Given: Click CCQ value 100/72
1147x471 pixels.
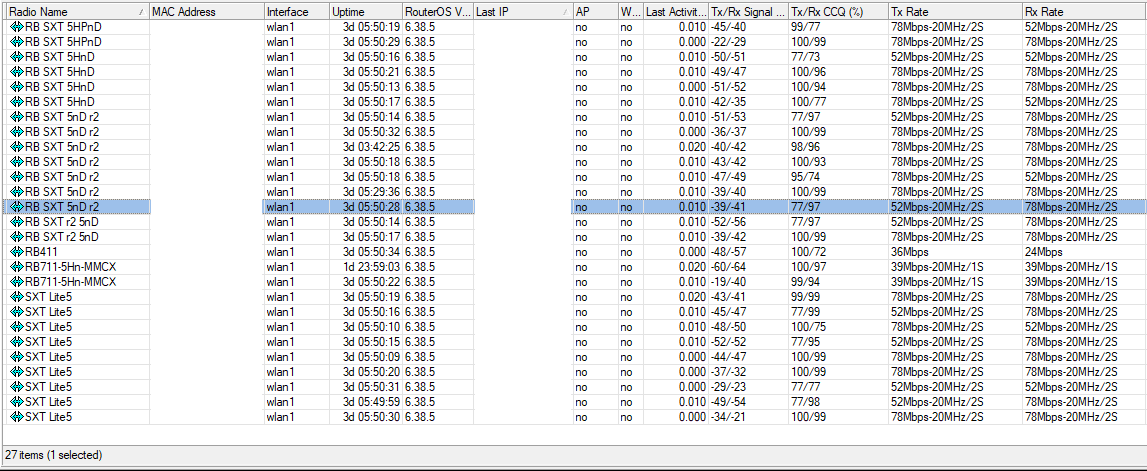Looking at the screenshot, I should 808,252.
